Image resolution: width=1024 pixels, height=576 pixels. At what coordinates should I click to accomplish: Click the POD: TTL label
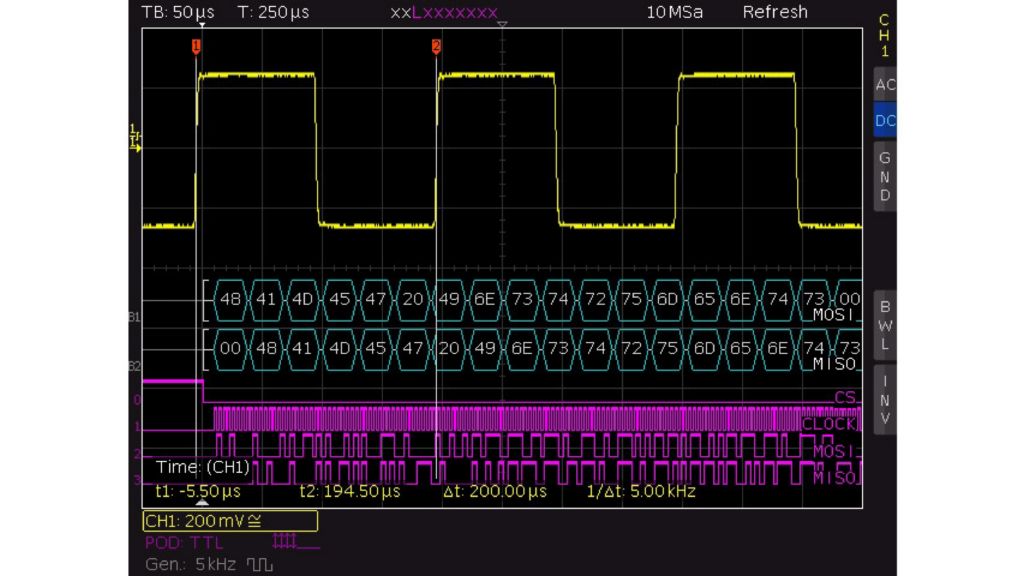pos(184,542)
